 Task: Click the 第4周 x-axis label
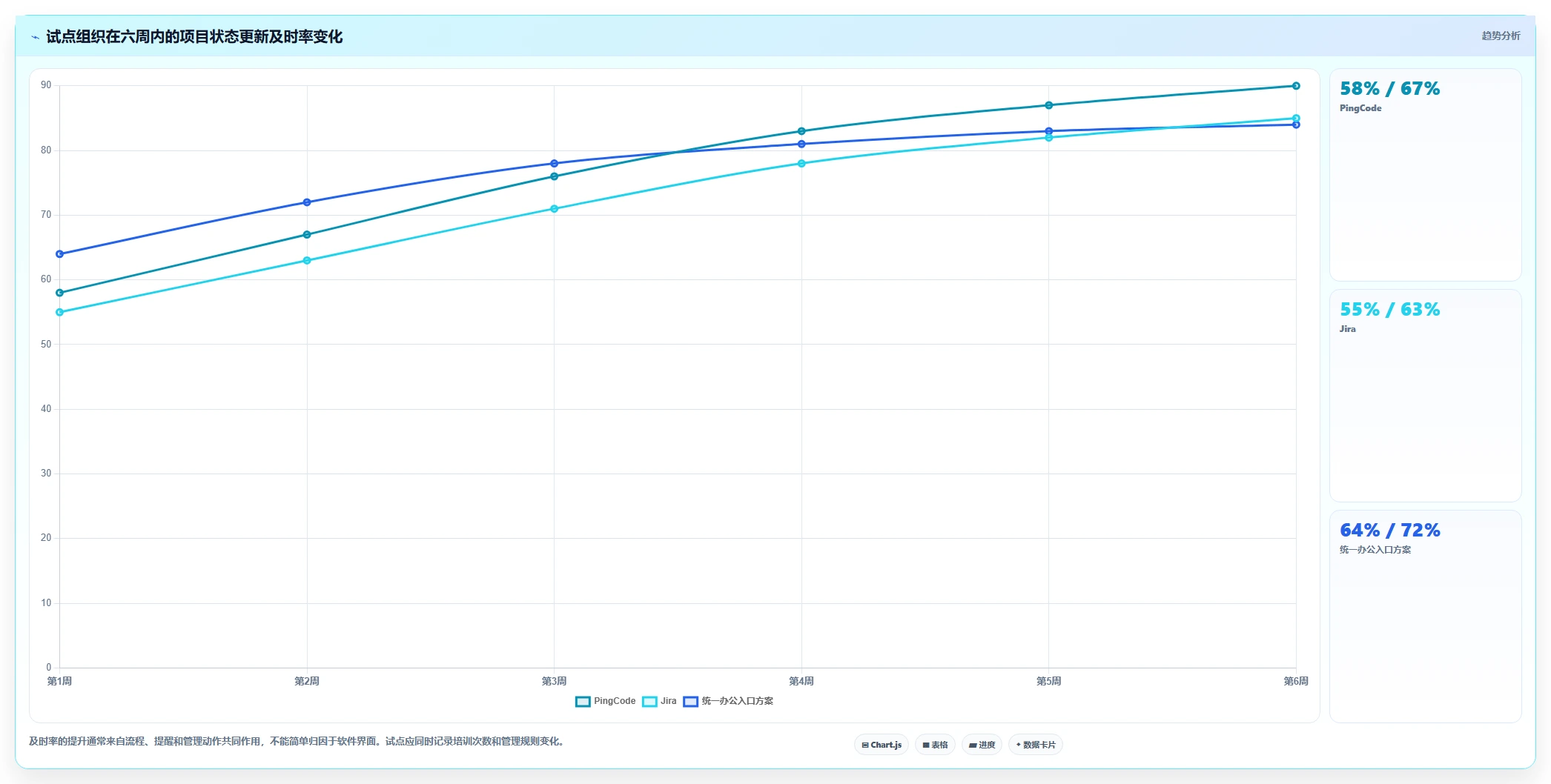click(801, 681)
